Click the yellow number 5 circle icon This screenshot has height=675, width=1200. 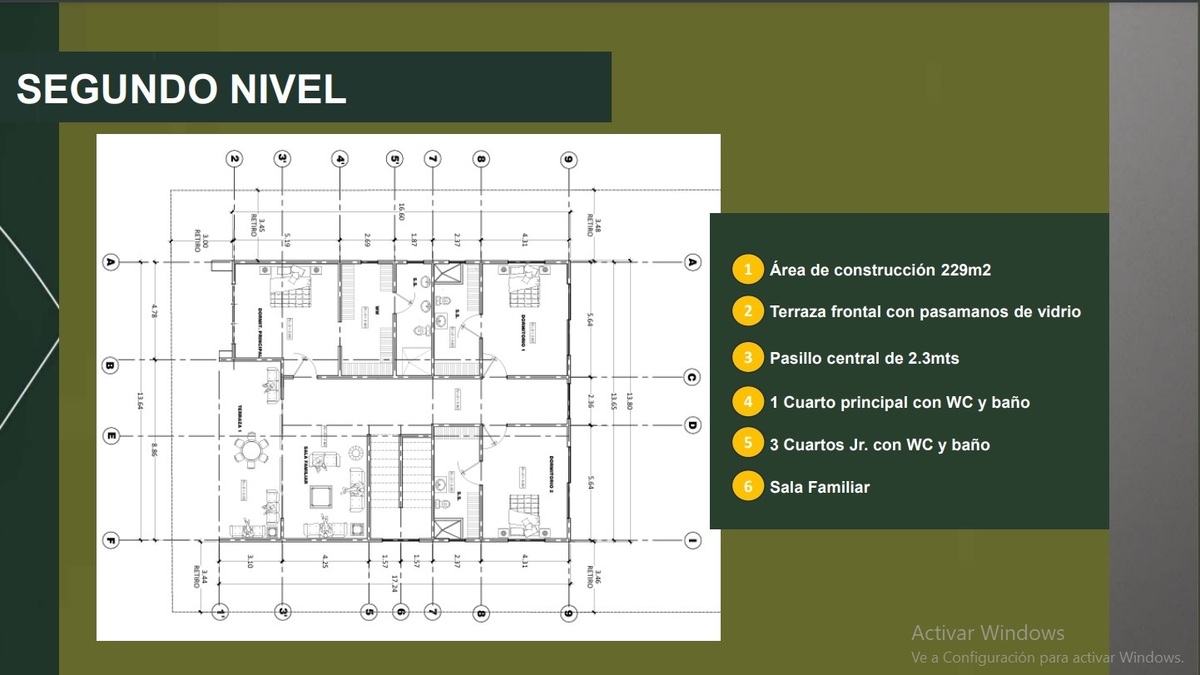pyautogui.click(x=746, y=443)
